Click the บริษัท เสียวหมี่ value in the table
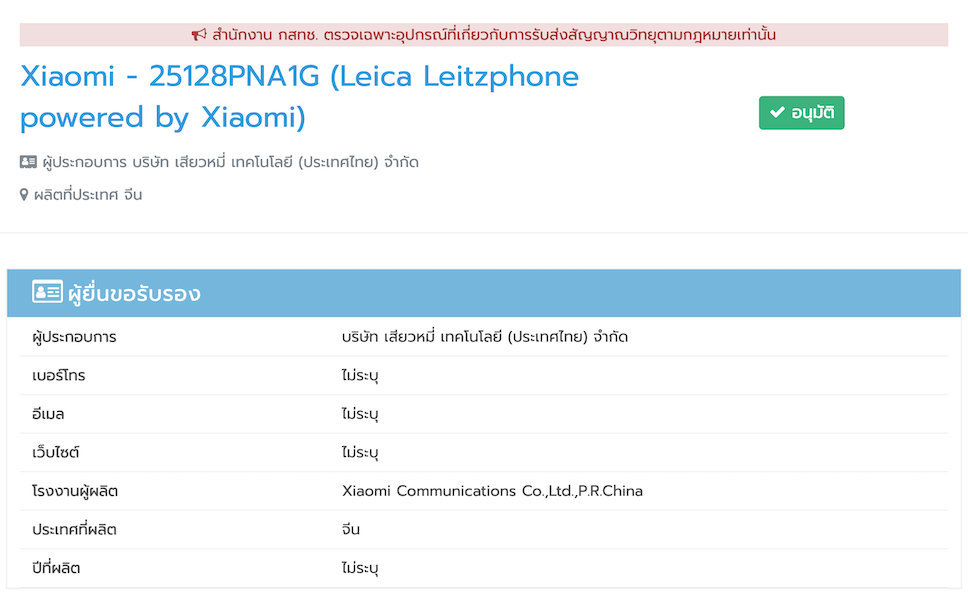968x604 pixels. click(484, 337)
